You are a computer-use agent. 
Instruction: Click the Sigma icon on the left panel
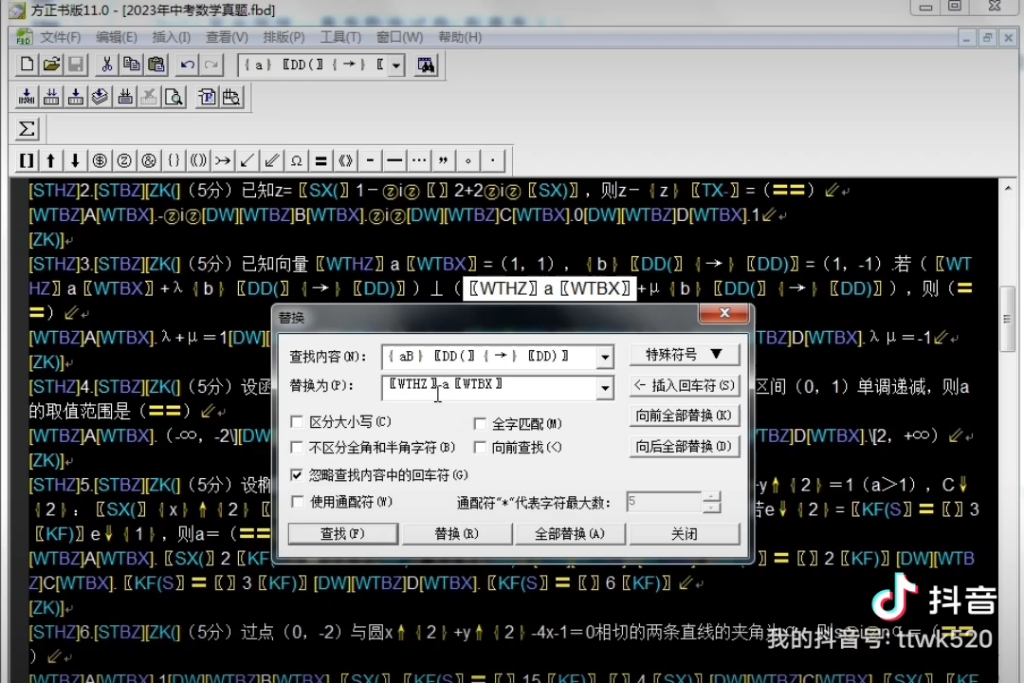[x=27, y=128]
